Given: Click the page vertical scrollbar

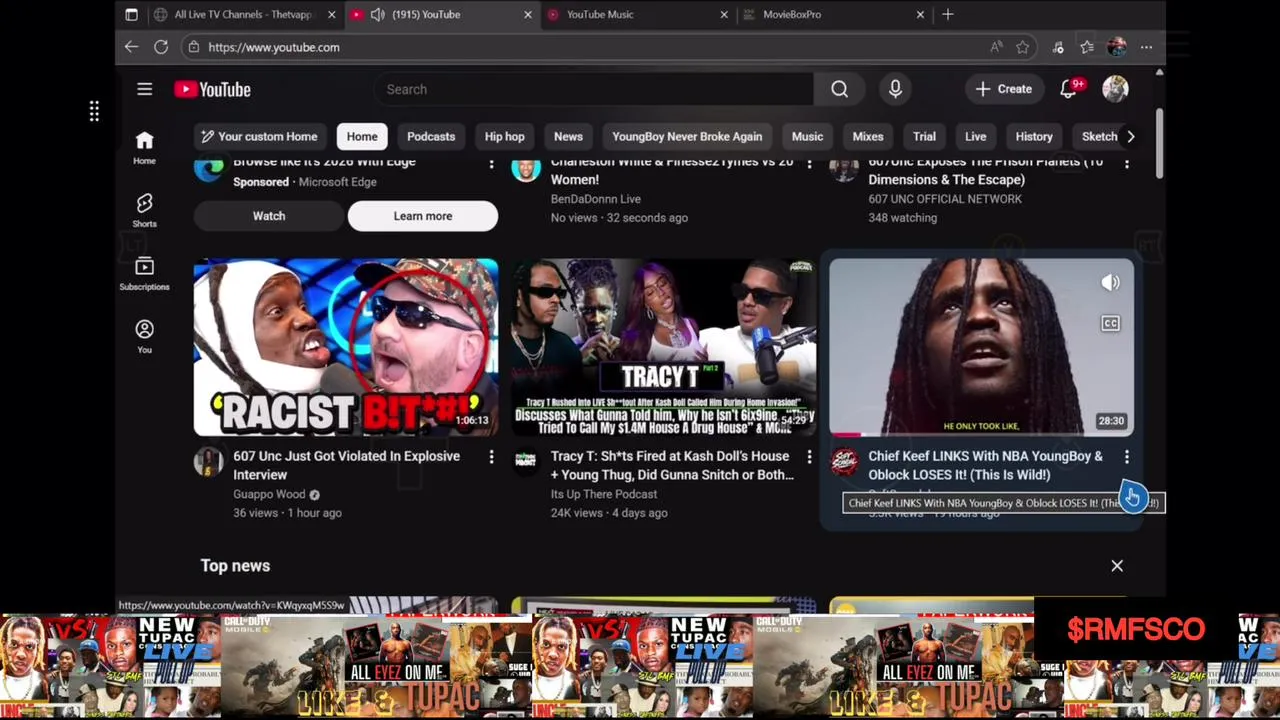Looking at the screenshot, I should tap(1159, 142).
